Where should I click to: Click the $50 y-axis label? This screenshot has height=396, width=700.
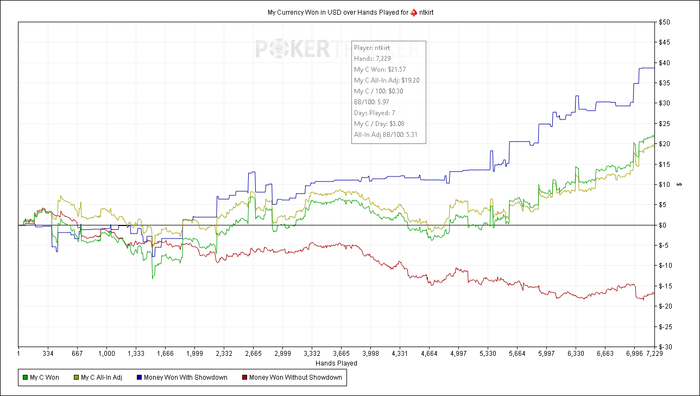point(664,22)
